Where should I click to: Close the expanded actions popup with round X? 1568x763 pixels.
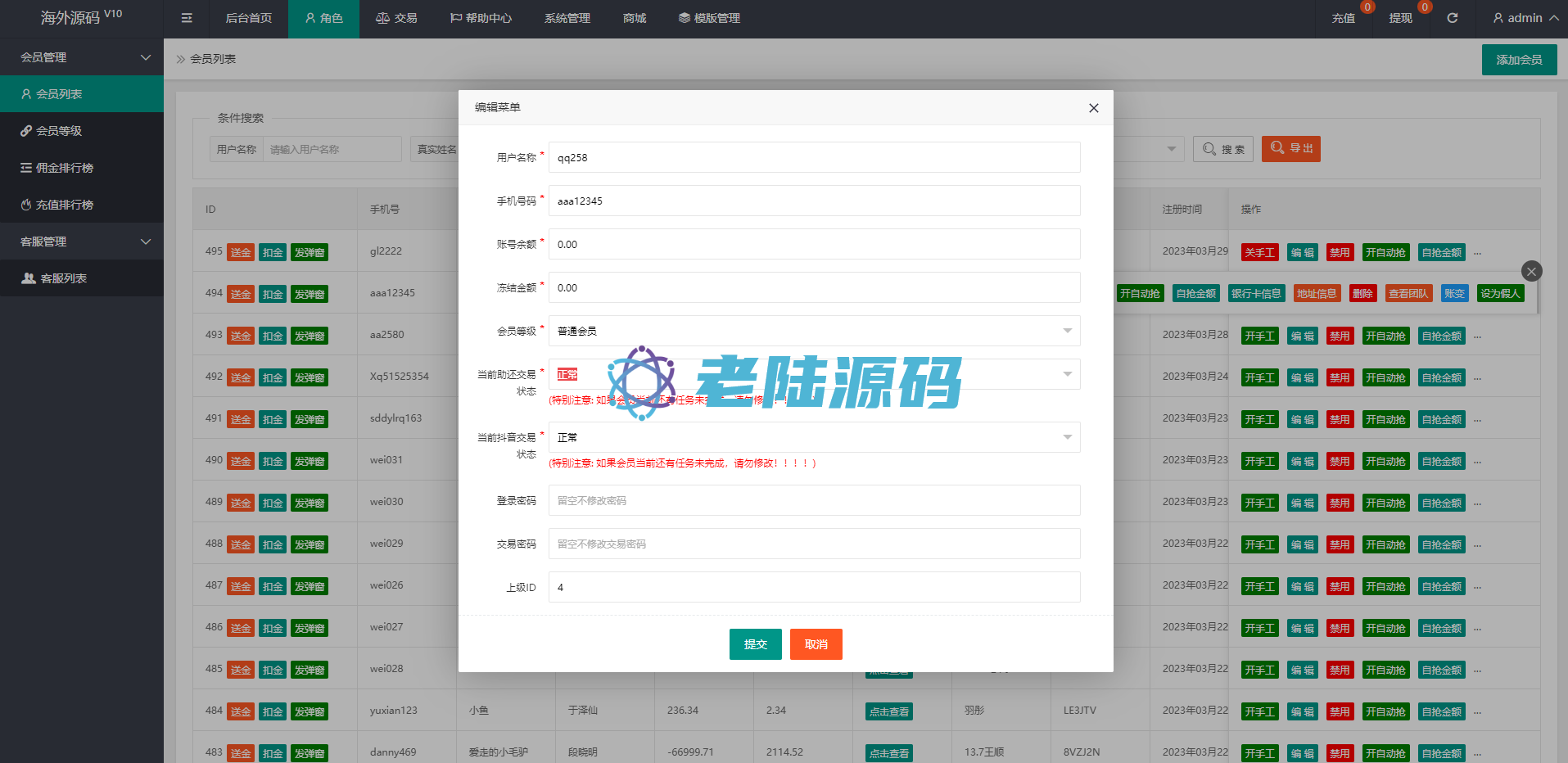point(1531,271)
